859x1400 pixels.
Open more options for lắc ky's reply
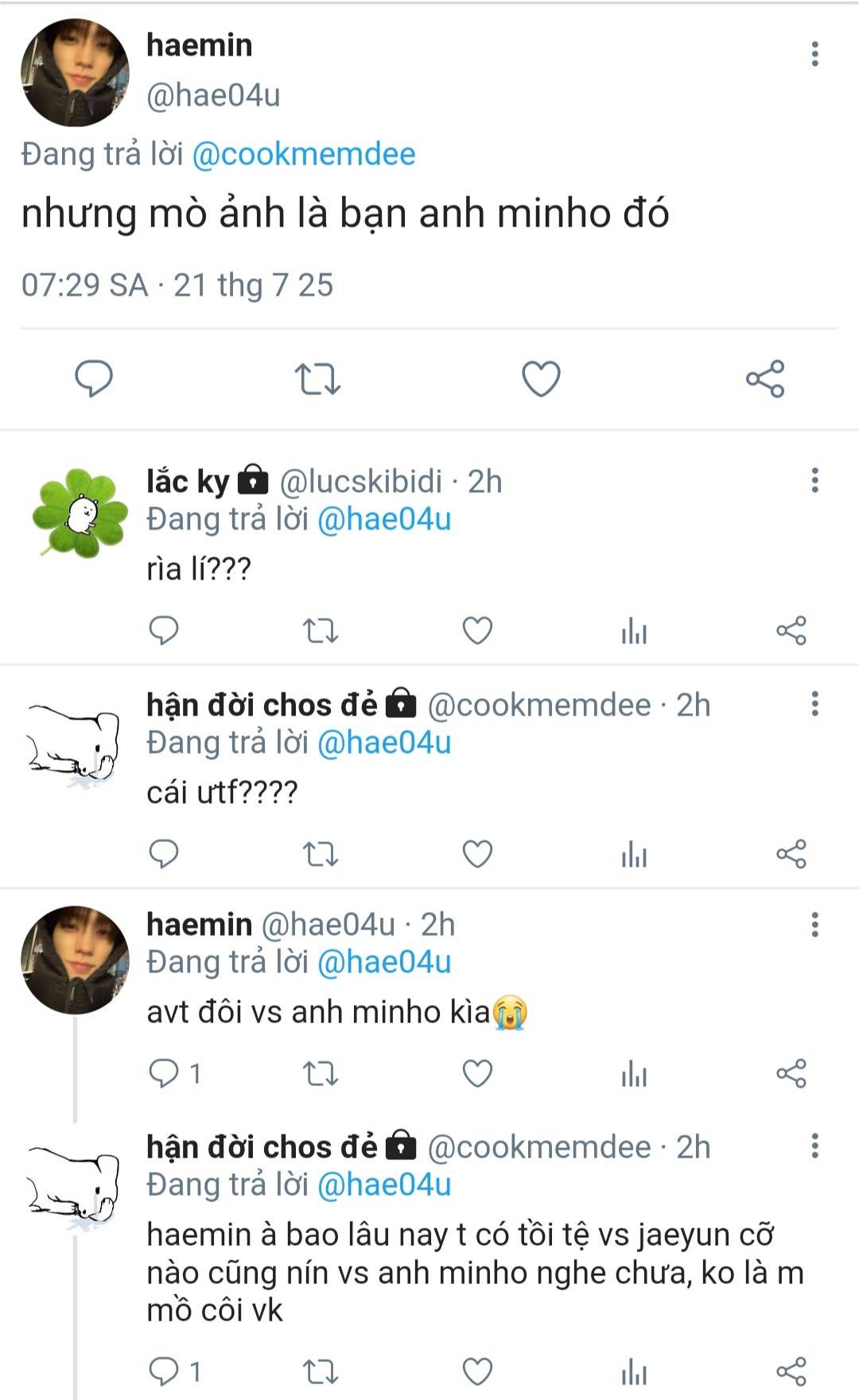pos(814,480)
